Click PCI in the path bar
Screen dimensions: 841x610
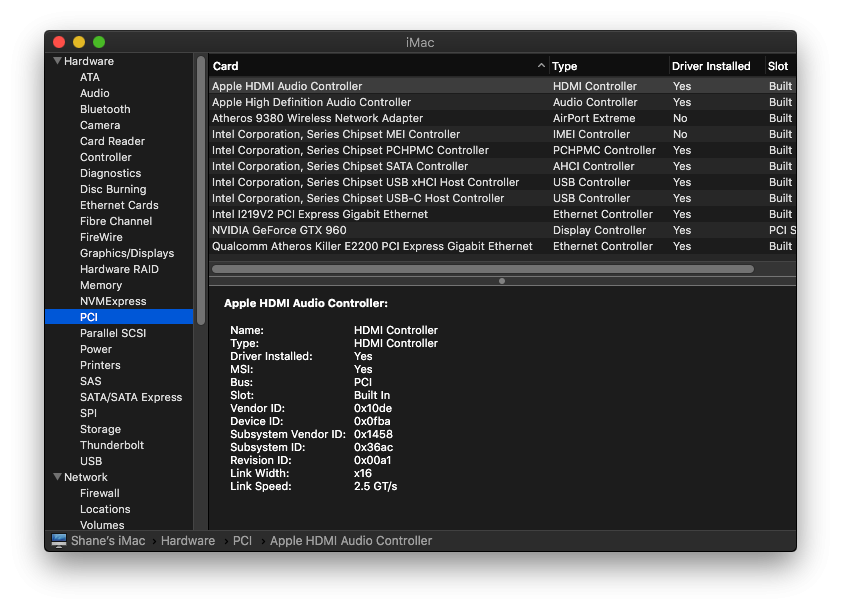(x=242, y=541)
